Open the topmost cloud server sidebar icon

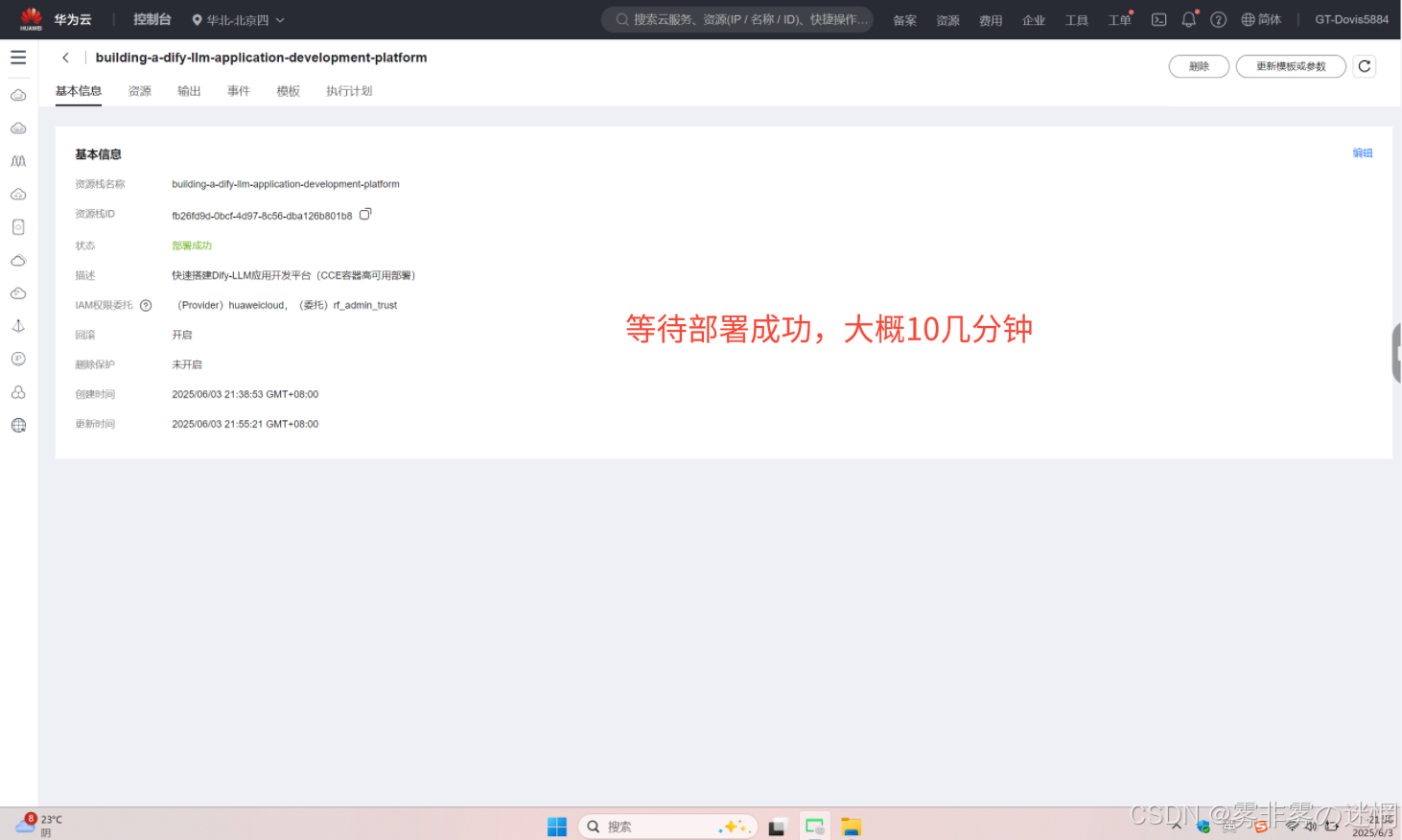point(18,95)
